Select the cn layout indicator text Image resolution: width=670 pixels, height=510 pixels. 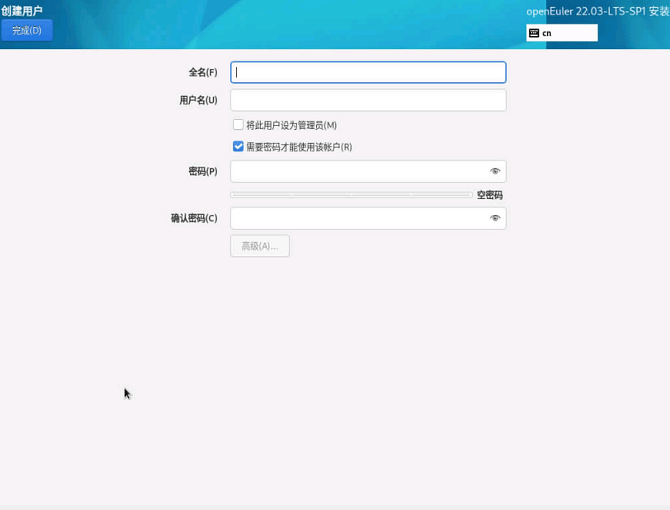click(x=547, y=33)
